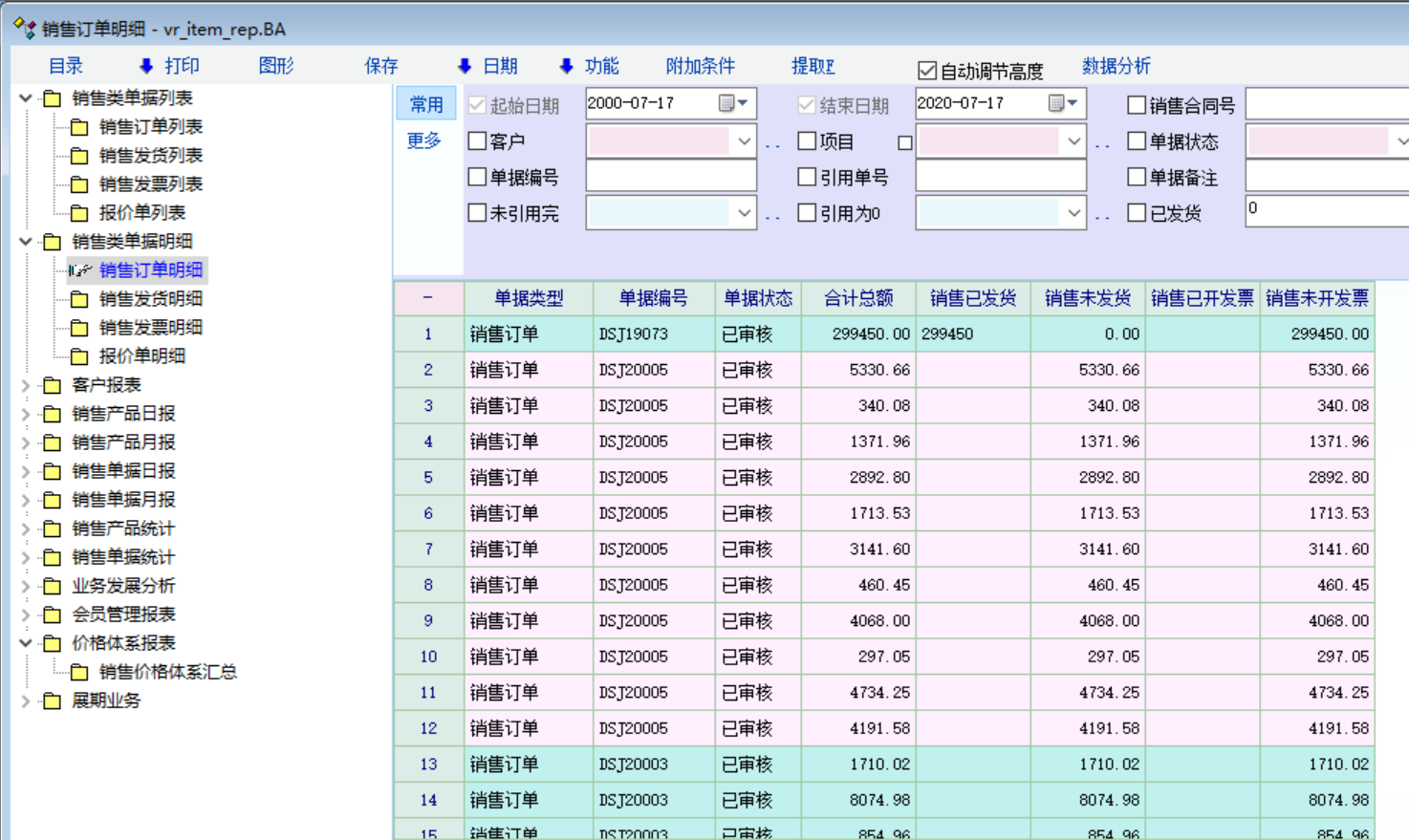Open the 客户 dropdown list

pos(744,141)
